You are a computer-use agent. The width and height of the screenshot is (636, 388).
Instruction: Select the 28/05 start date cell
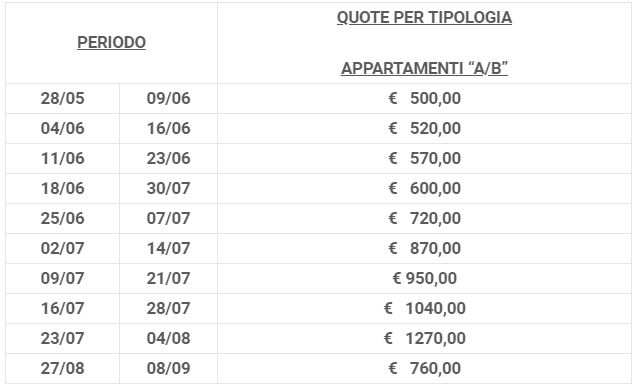pos(62,99)
